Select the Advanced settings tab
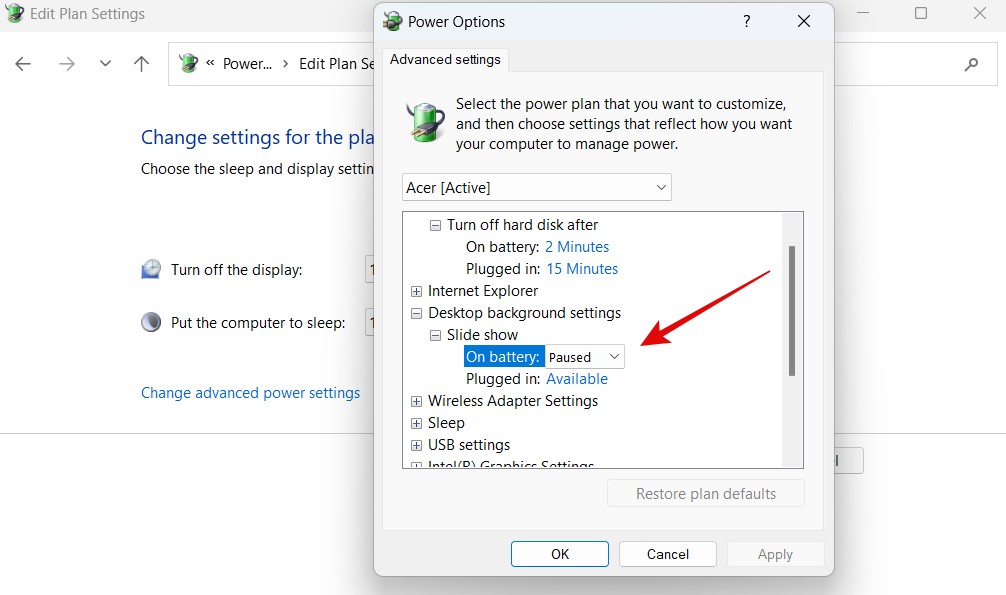Image resolution: width=1006 pixels, height=595 pixels. tap(445, 60)
